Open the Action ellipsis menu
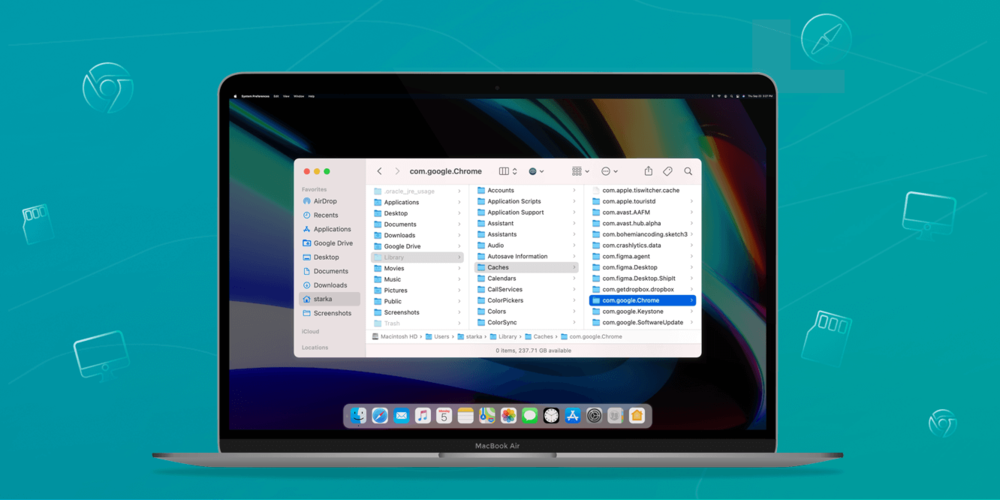 610,171
